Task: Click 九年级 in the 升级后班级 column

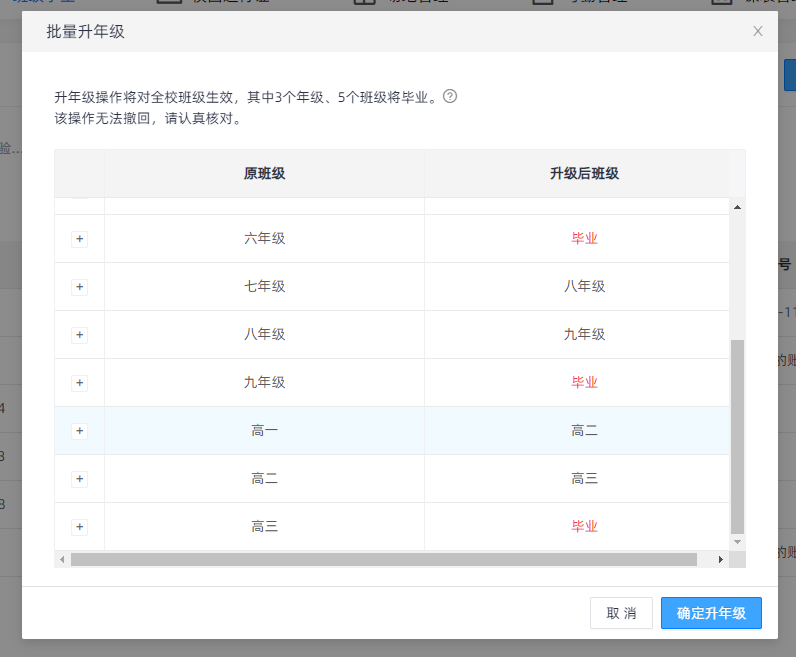Action: [584, 335]
